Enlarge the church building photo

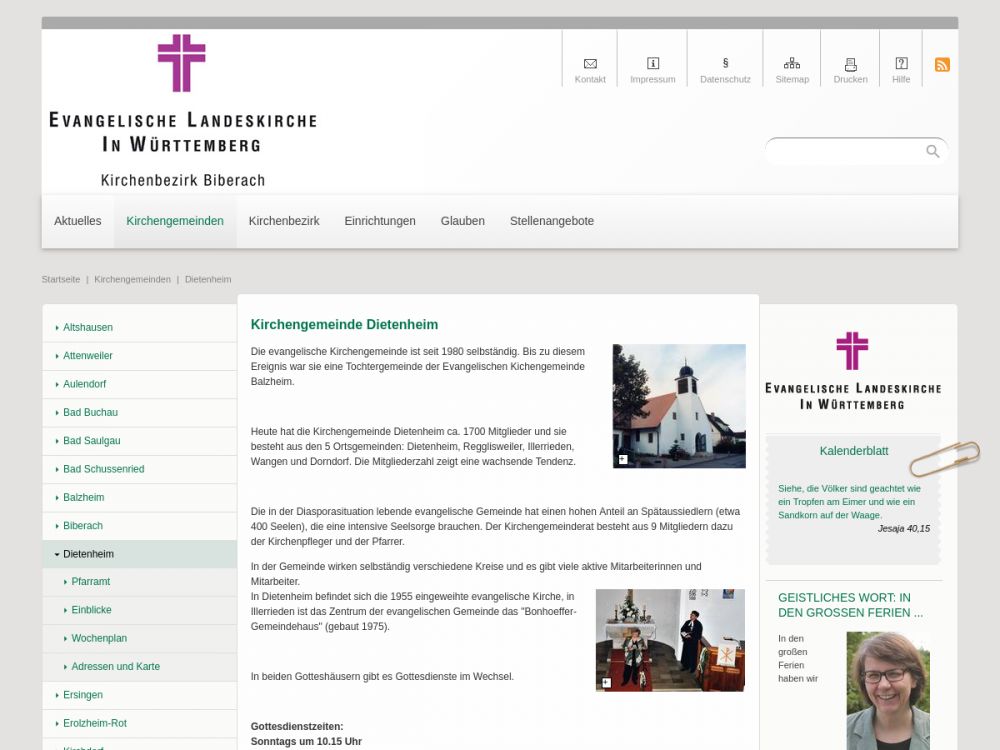tap(679, 406)
